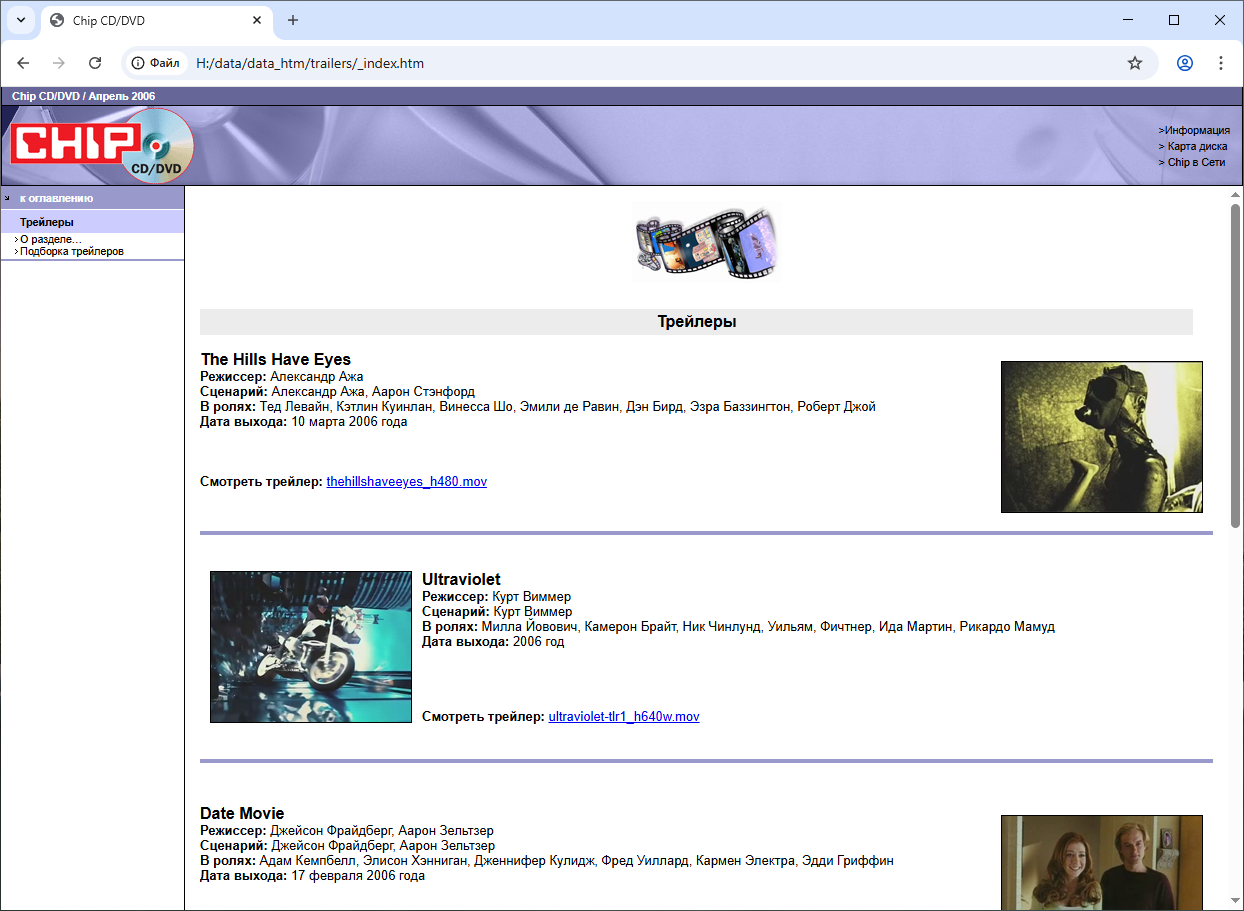The width and height of the screenshot is (1244, 911).
Task: Click The Hills Have Eyes cast line starting Тед Левайн
Action: pyautogui.click(x=538, y=407)
